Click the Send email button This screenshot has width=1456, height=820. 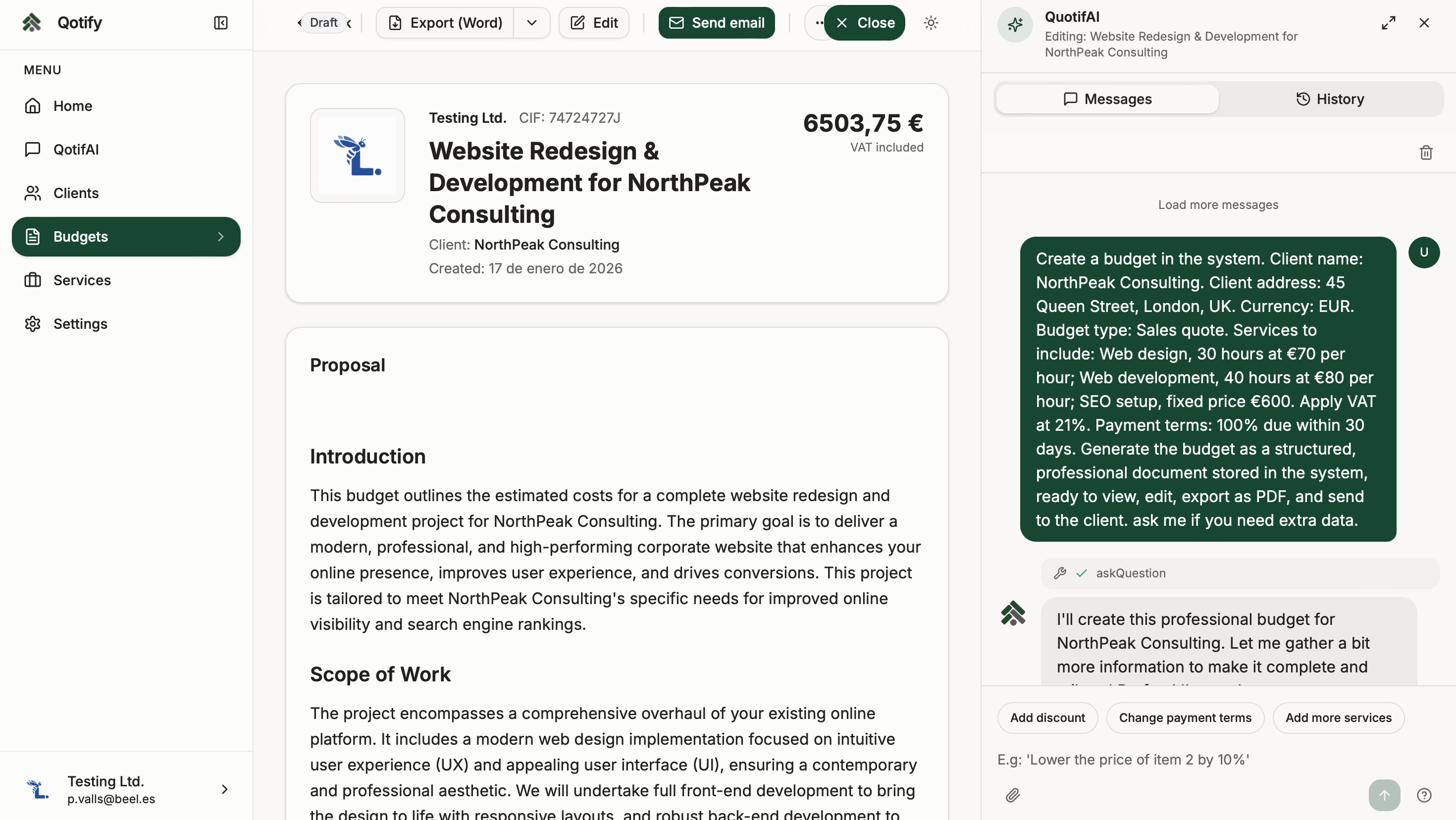point(716,23)
